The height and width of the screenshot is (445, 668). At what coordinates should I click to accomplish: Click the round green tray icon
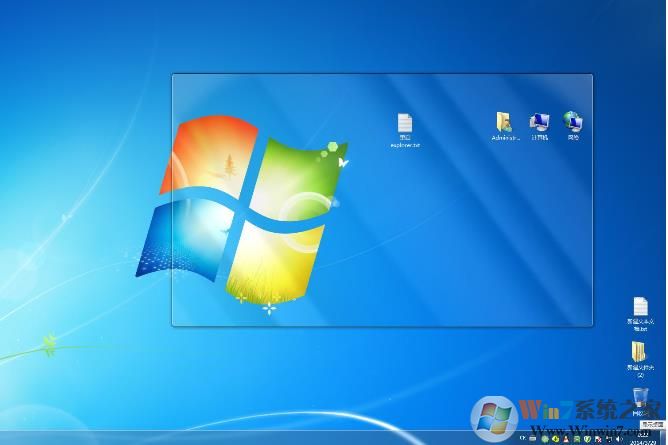(544, 439)
